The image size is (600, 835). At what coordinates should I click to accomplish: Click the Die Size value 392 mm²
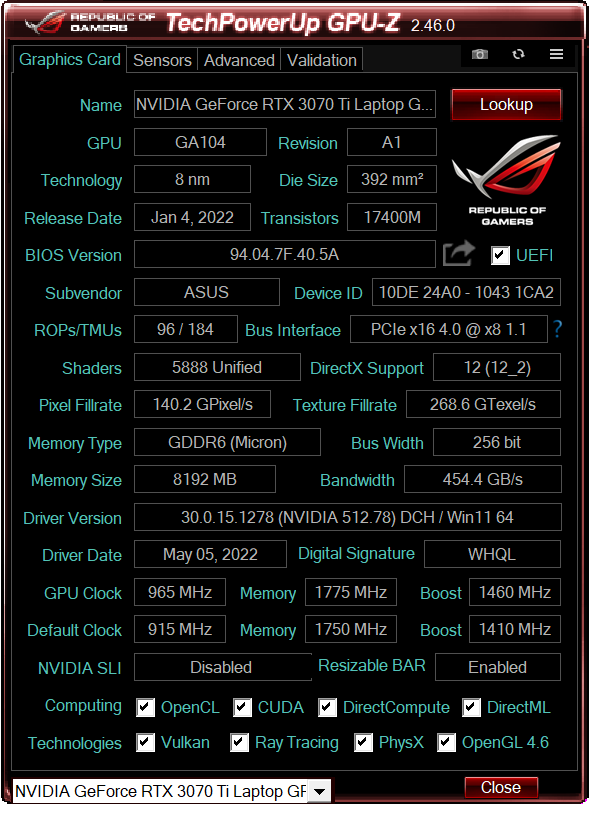[392, 179]
